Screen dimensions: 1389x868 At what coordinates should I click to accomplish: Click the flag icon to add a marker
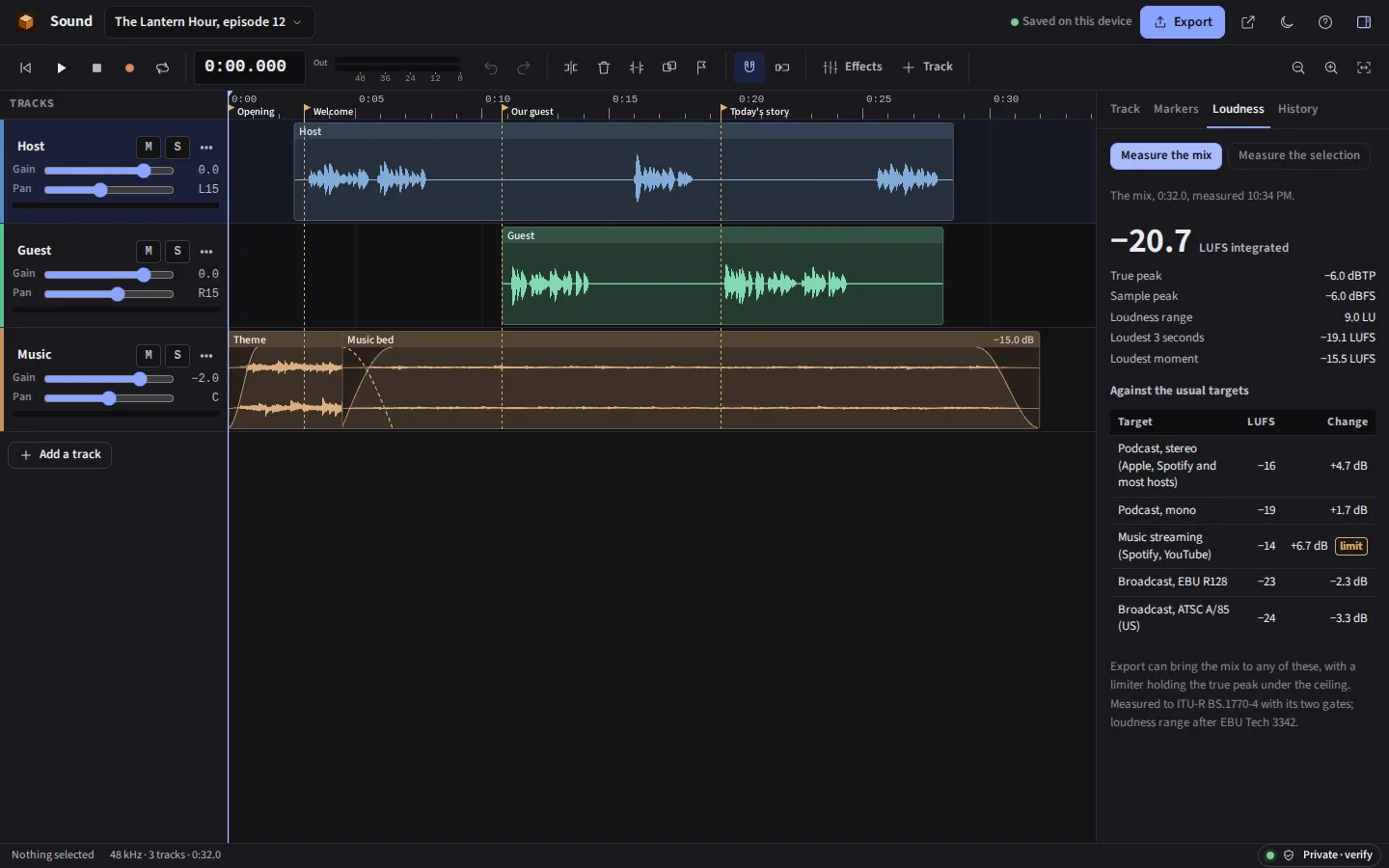pos(702,68)
